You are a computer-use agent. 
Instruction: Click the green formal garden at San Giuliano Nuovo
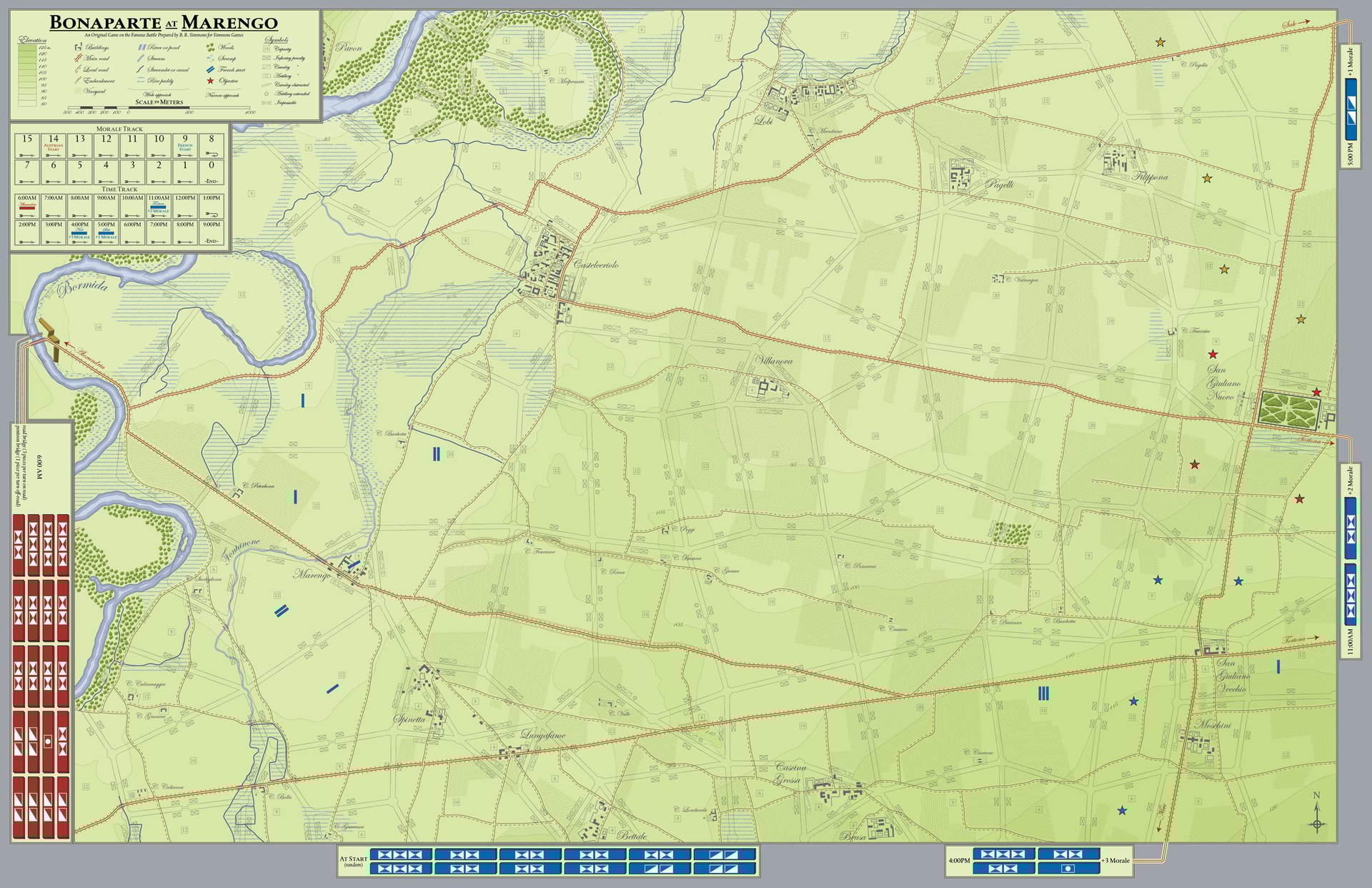pyautogui.click(x=1289, y=410)
